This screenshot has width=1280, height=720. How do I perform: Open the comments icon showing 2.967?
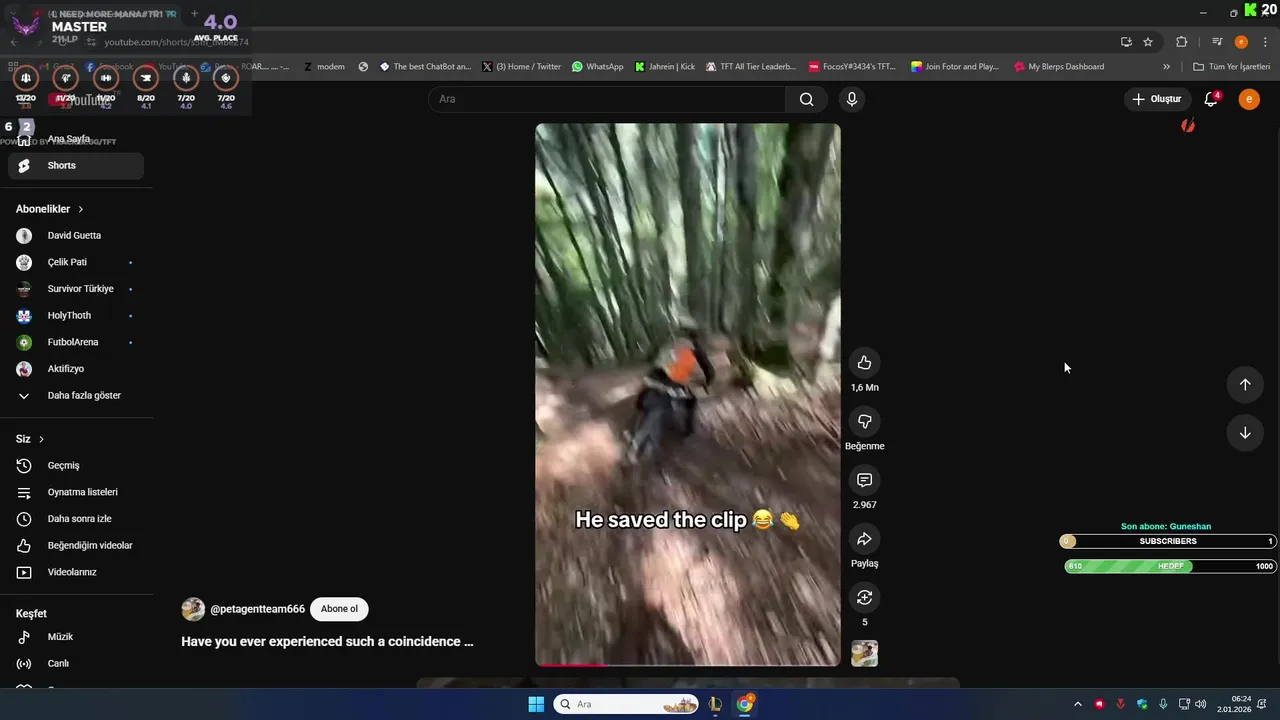864,480
